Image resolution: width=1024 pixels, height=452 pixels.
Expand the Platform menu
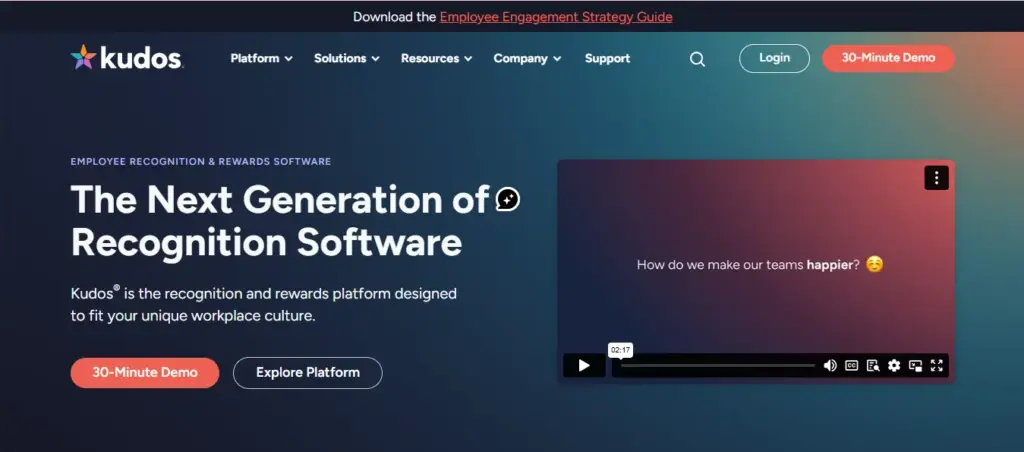pos(261,58)
